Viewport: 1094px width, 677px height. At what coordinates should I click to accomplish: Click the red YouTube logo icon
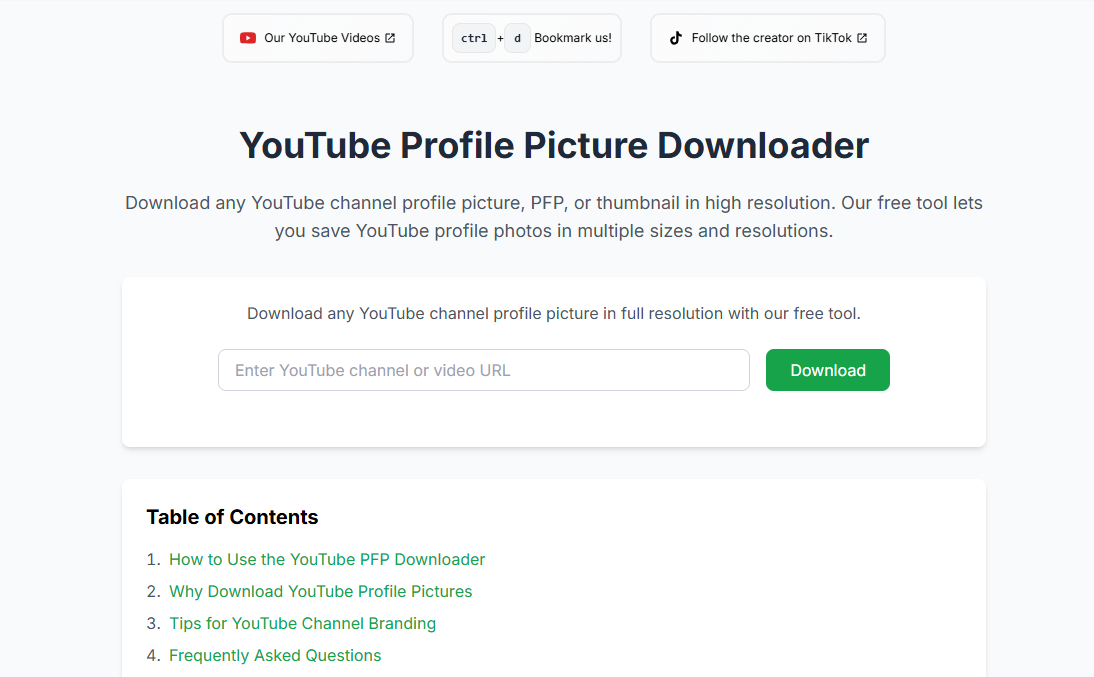coord(248,38)
